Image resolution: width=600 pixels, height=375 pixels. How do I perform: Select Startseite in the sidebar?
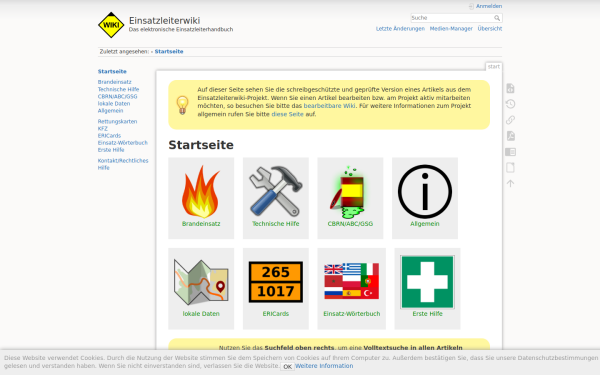[112, 72]
